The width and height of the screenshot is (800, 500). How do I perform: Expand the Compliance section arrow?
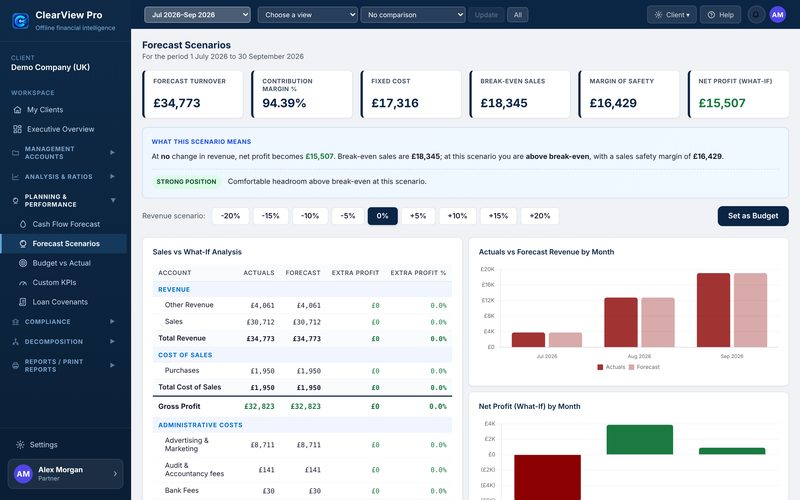click(x=112, y=322)
